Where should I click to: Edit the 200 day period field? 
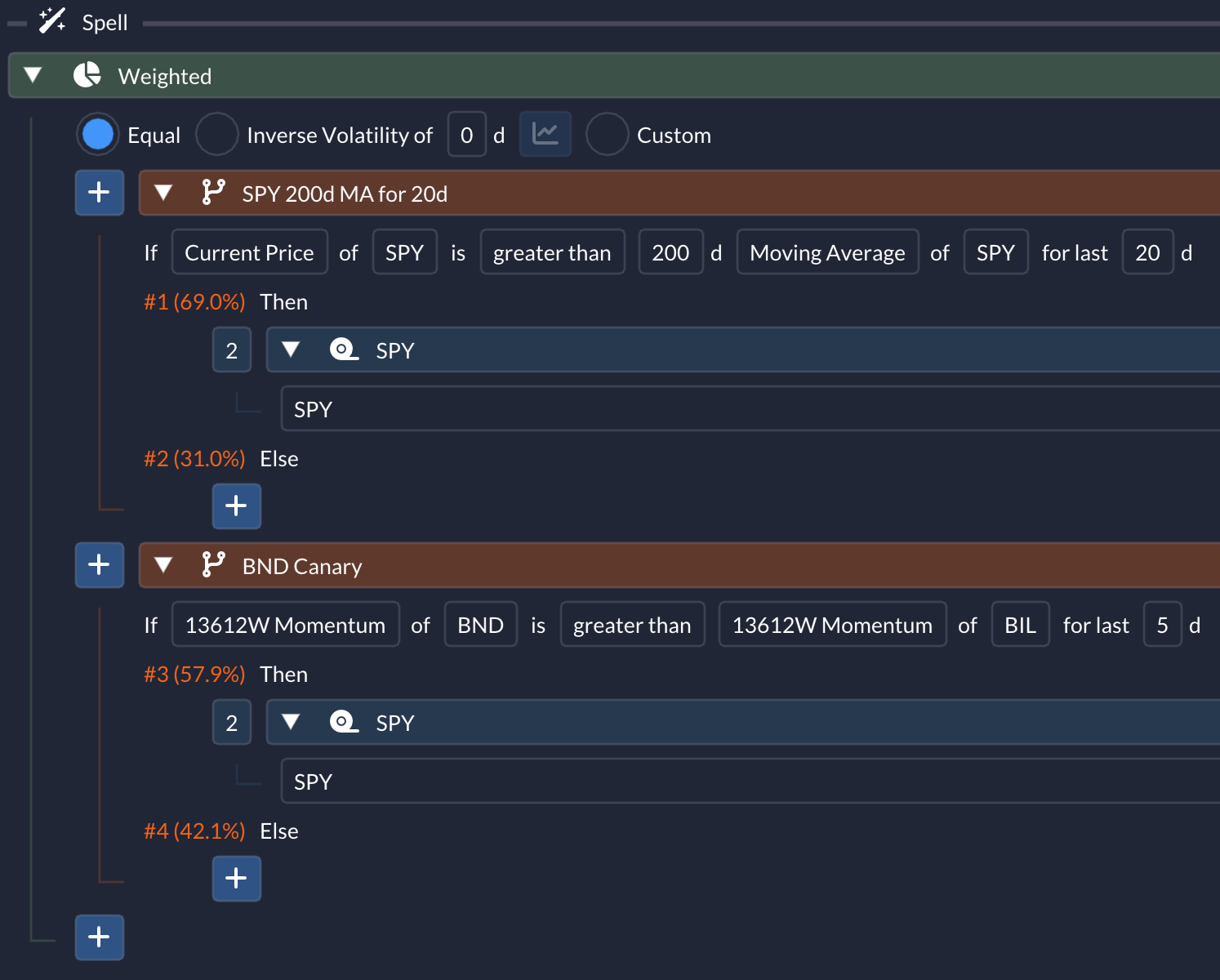pyautogui.click(x=671, y=252)
